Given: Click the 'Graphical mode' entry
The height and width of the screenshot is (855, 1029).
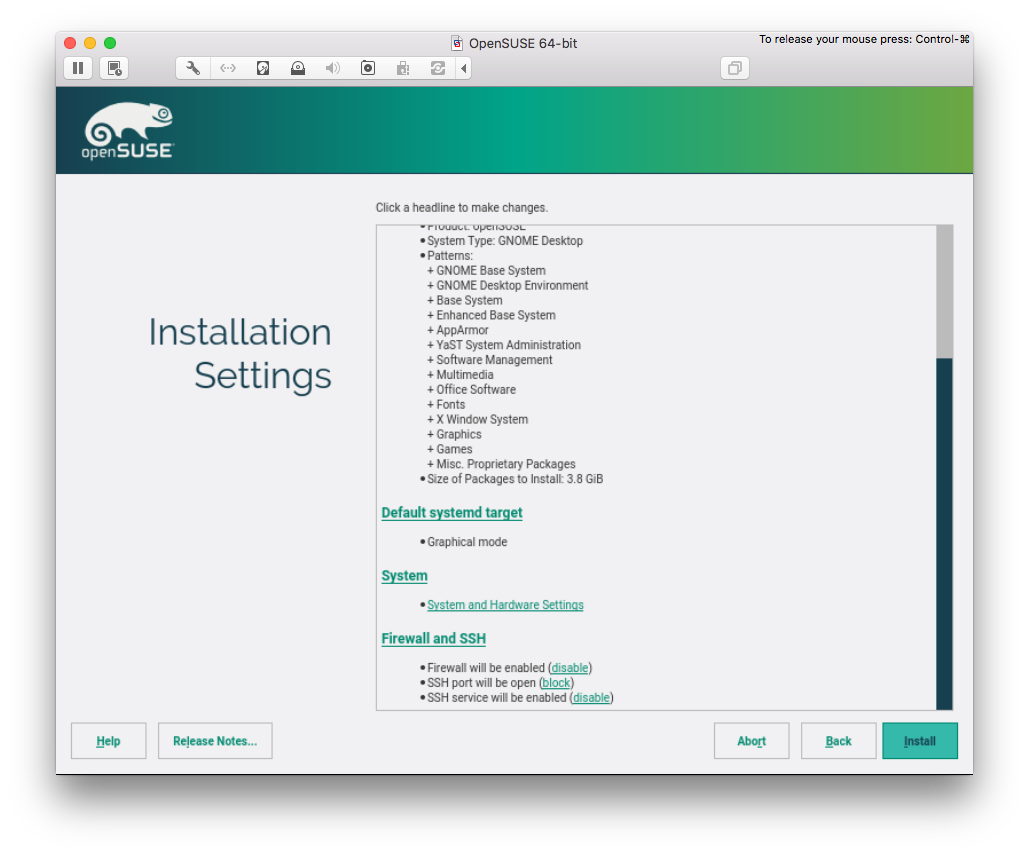Looking at the screenshot, I should [x=467, y=542].
